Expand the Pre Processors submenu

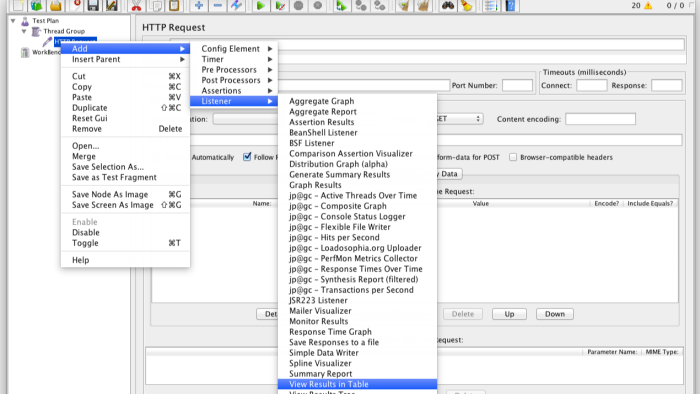pos(235,70)
